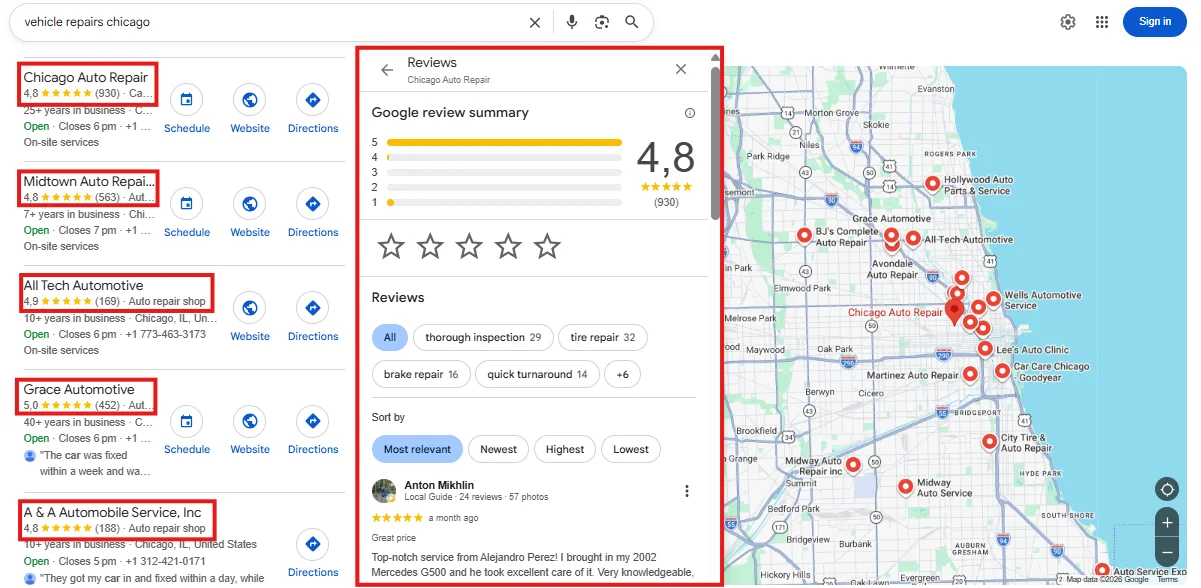The width and height of the screenshot is (1201, 588).
Task: Select the "Newest" sort option
Action: click(498, 449)
